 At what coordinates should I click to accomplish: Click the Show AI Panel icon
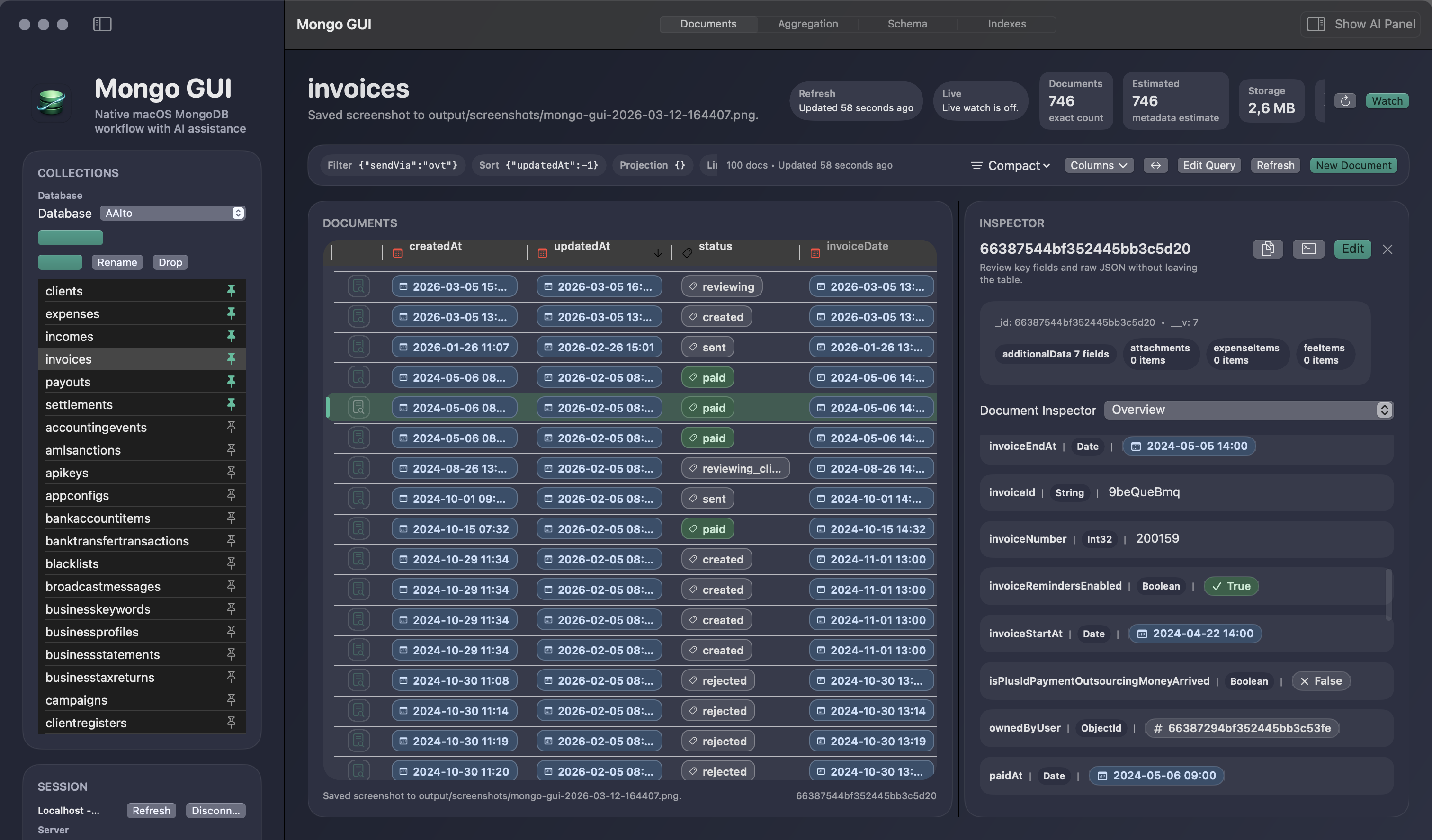coord(1316,24)
